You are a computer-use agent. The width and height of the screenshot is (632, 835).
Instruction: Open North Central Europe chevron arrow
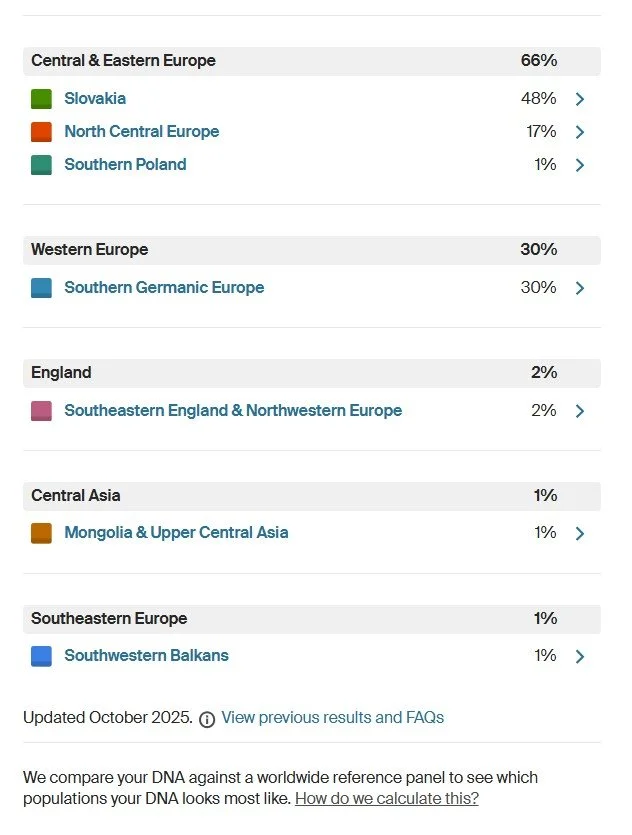pyautogui.click(x=580, y=132)
